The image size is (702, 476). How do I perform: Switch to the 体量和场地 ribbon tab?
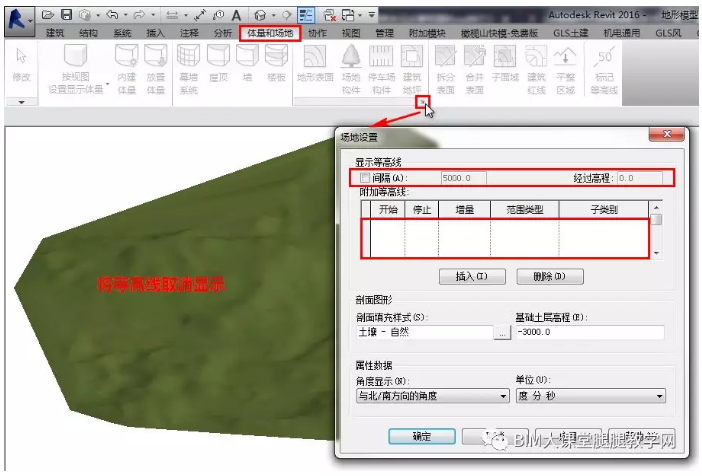click(268, 33)
